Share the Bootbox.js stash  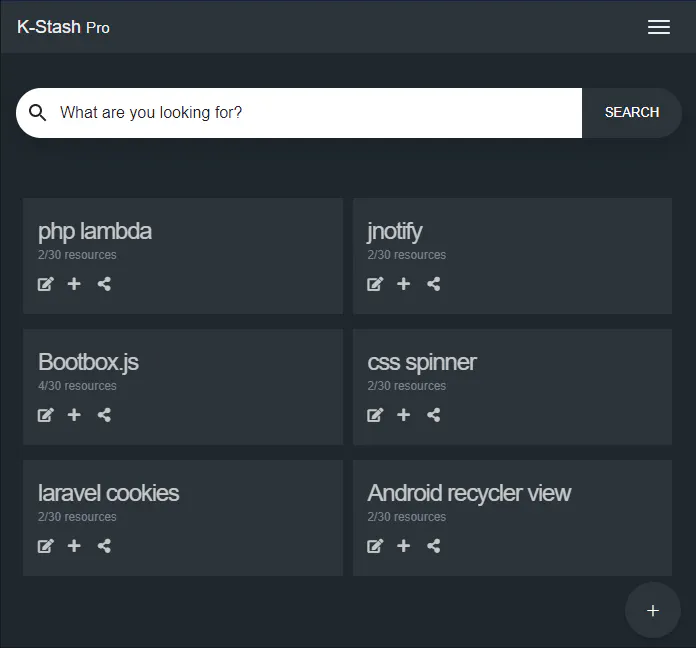[104, 415]
